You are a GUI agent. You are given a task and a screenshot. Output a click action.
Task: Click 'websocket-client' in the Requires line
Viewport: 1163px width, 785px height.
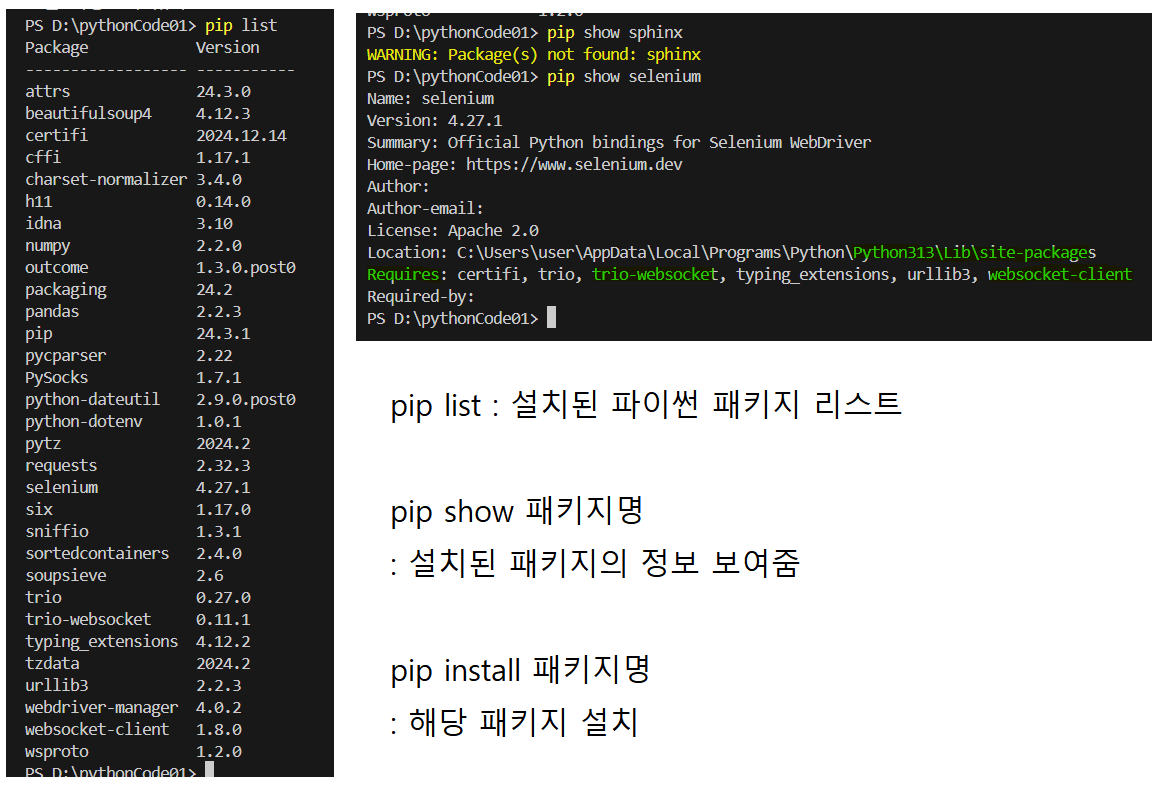click(x=1060, y=275)
